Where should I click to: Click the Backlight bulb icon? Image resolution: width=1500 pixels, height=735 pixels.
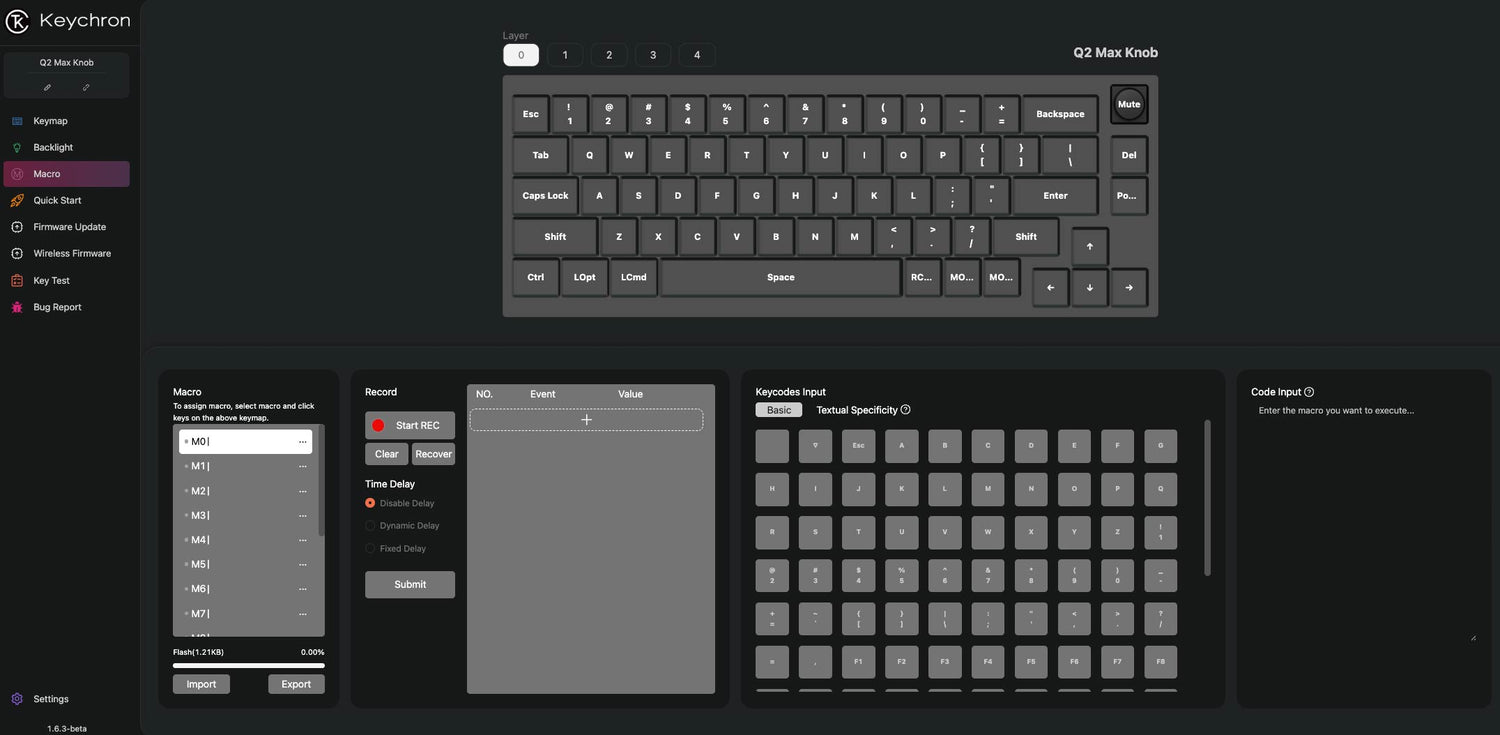pyautogui.click(x=17, y=148)
